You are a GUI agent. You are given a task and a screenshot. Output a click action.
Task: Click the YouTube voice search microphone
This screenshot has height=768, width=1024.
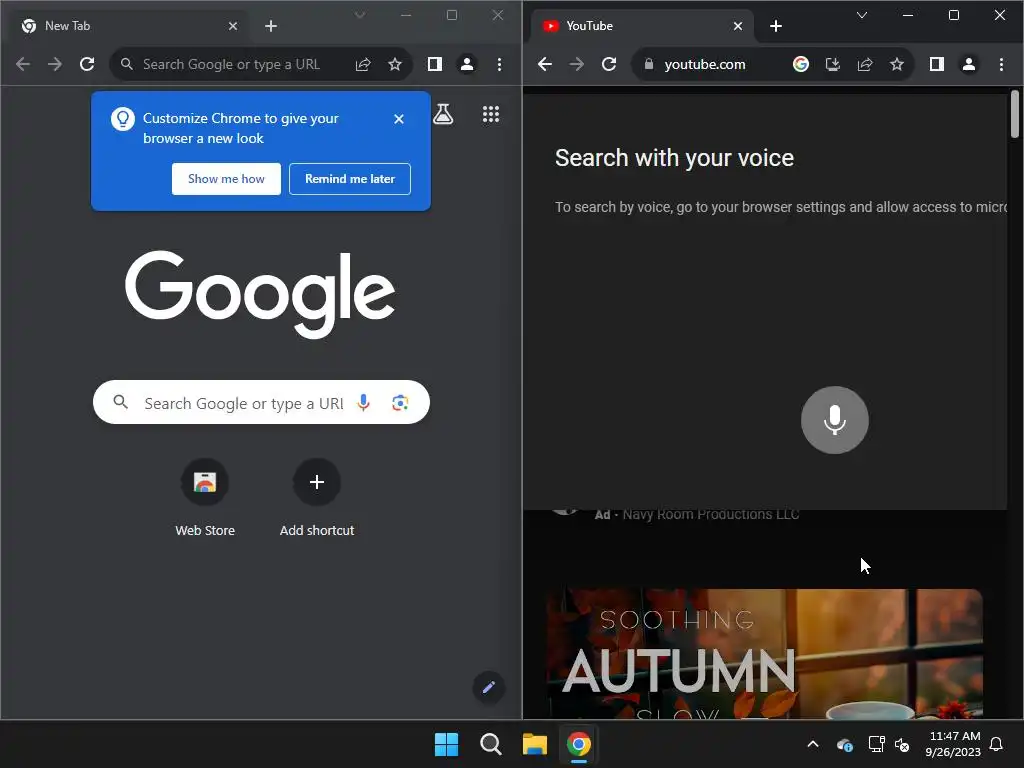point(835,420)
